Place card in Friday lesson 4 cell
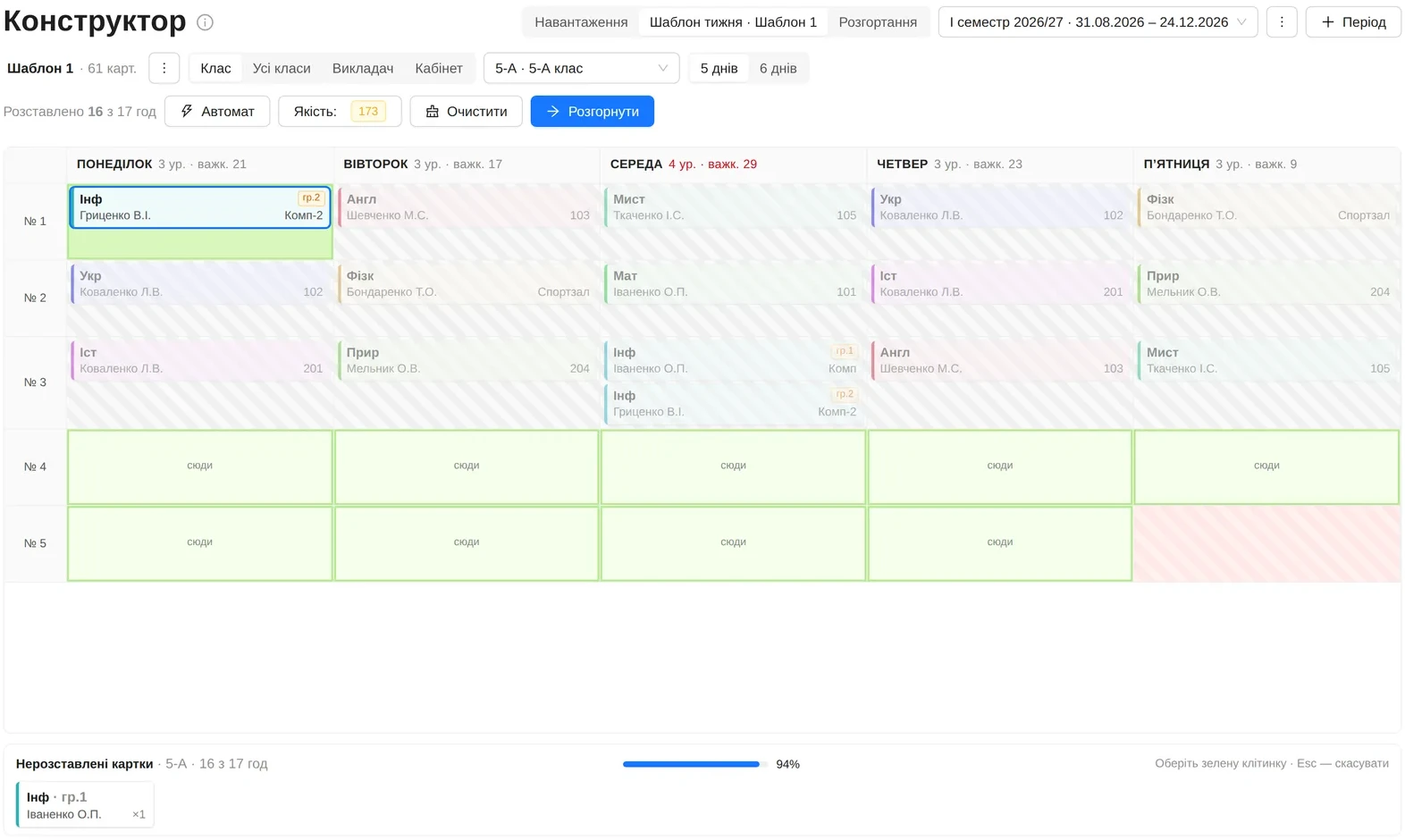Viewport: 1405px width, 840px height. click(x=1266, y=467)
